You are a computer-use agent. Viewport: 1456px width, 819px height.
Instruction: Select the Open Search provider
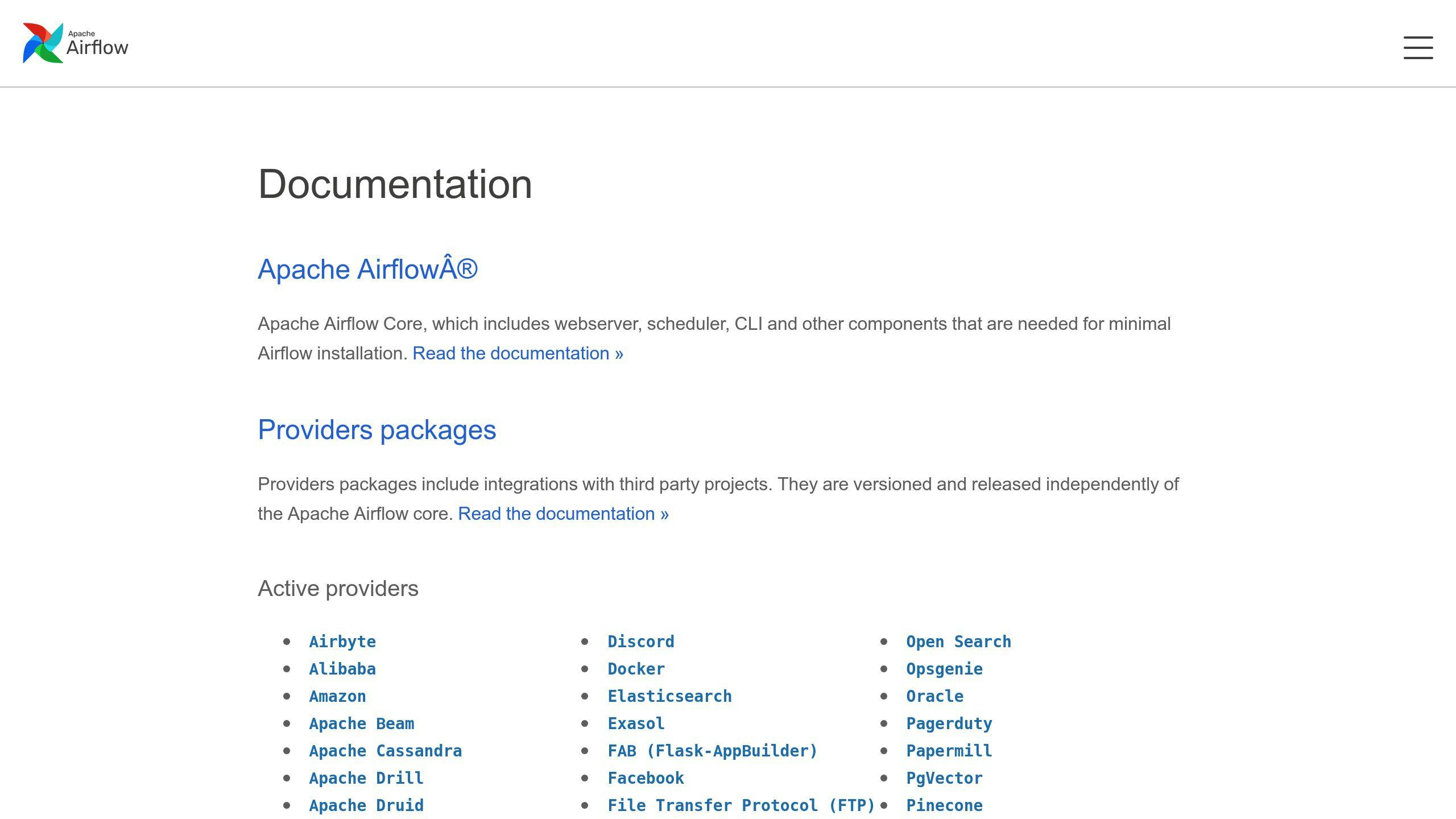point(958,641)
